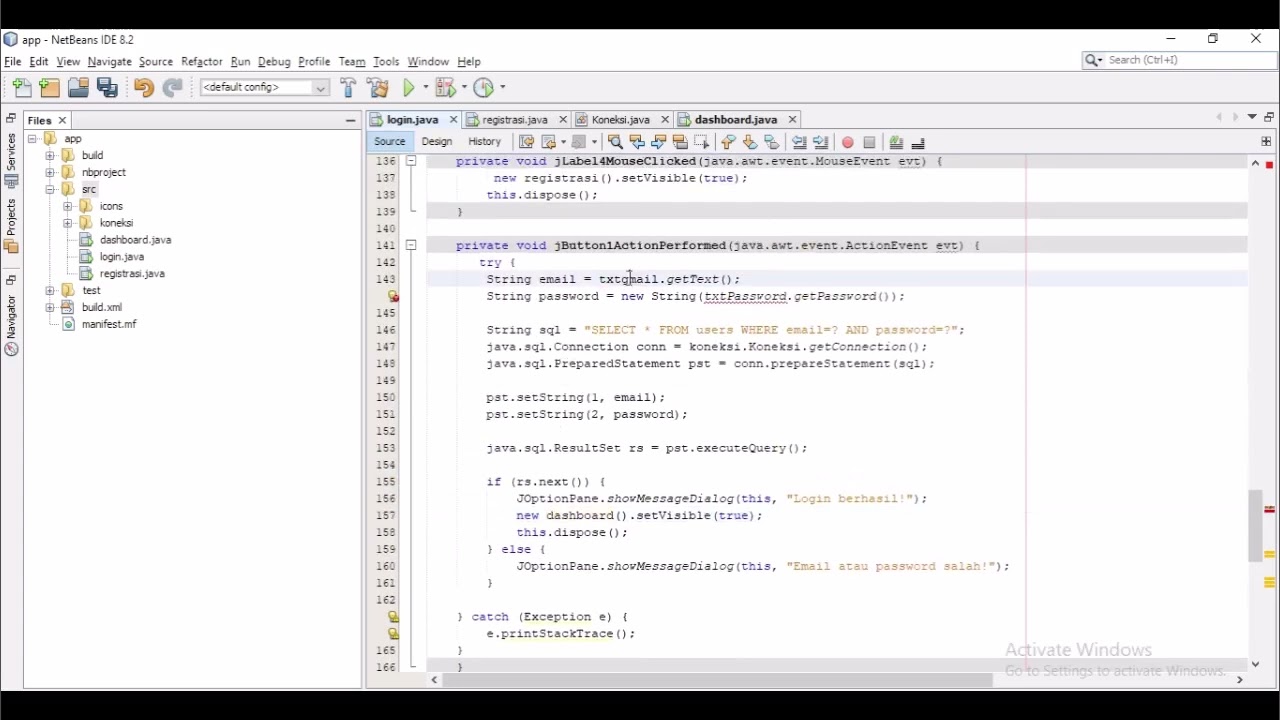The image size is (1280, 720).
Task: Expand the build folder node
Action: [x=50, y=156]
